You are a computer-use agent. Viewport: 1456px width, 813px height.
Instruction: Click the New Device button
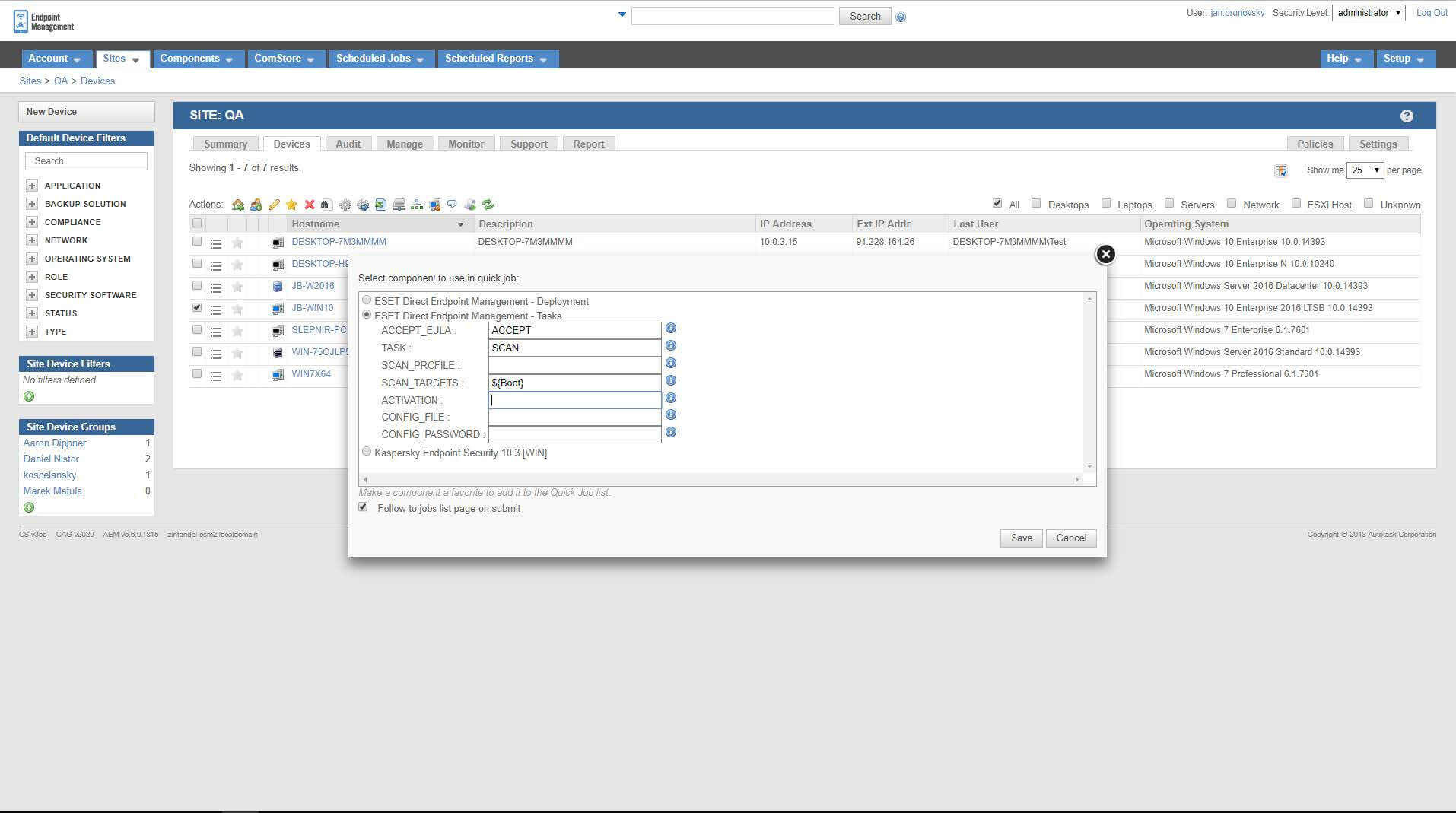[87, 112]
